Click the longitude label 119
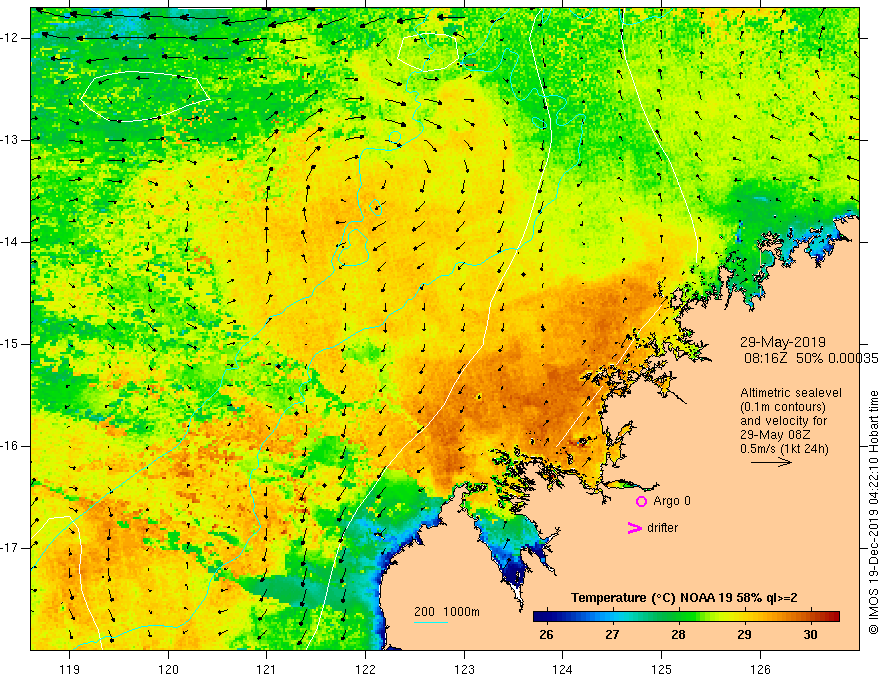 point(70,669)
